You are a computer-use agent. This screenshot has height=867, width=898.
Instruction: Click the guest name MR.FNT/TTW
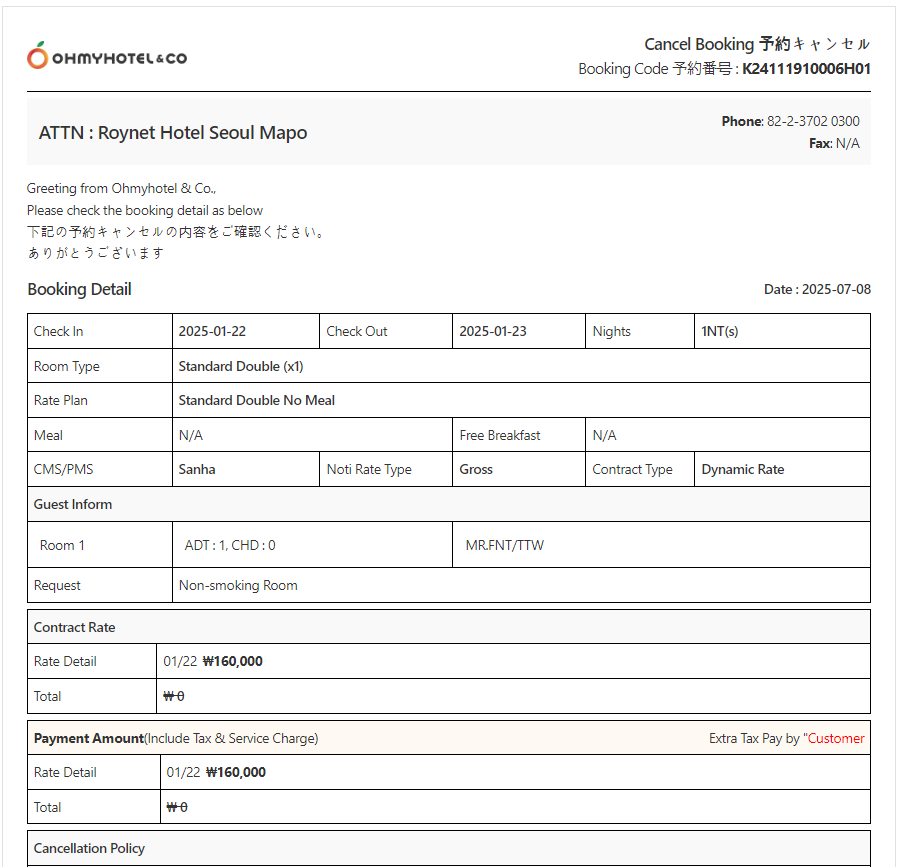coord(505,545)
